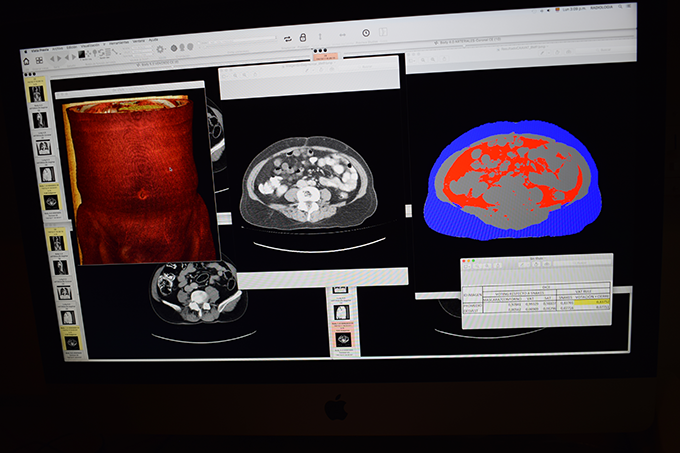Click the vertical double-arrow toolbar icon
Image resolution: width=680 pixels, height=453 pixels.
pyautogui.click(x=320, y=36)
